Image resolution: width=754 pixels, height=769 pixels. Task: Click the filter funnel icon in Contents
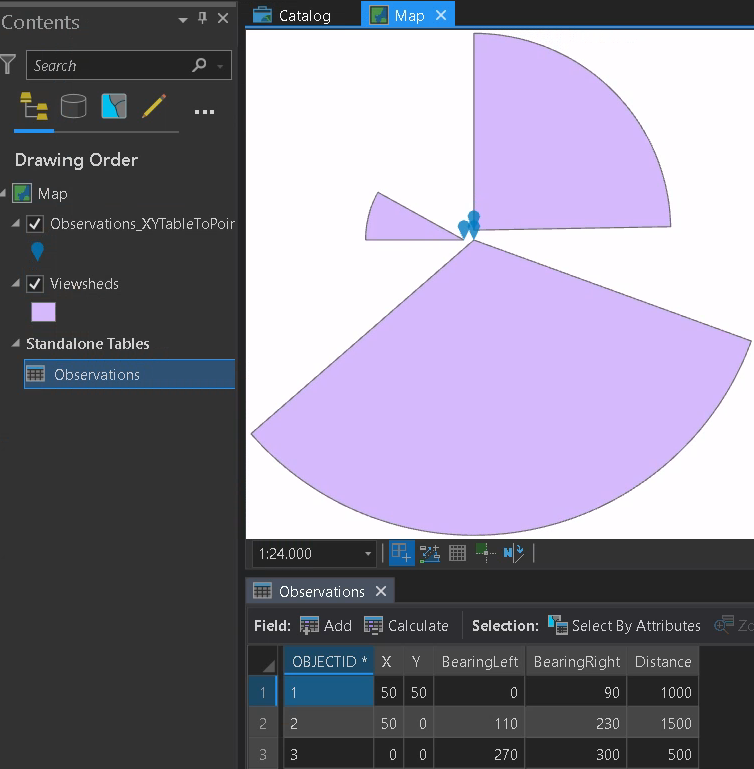[8, 65]
